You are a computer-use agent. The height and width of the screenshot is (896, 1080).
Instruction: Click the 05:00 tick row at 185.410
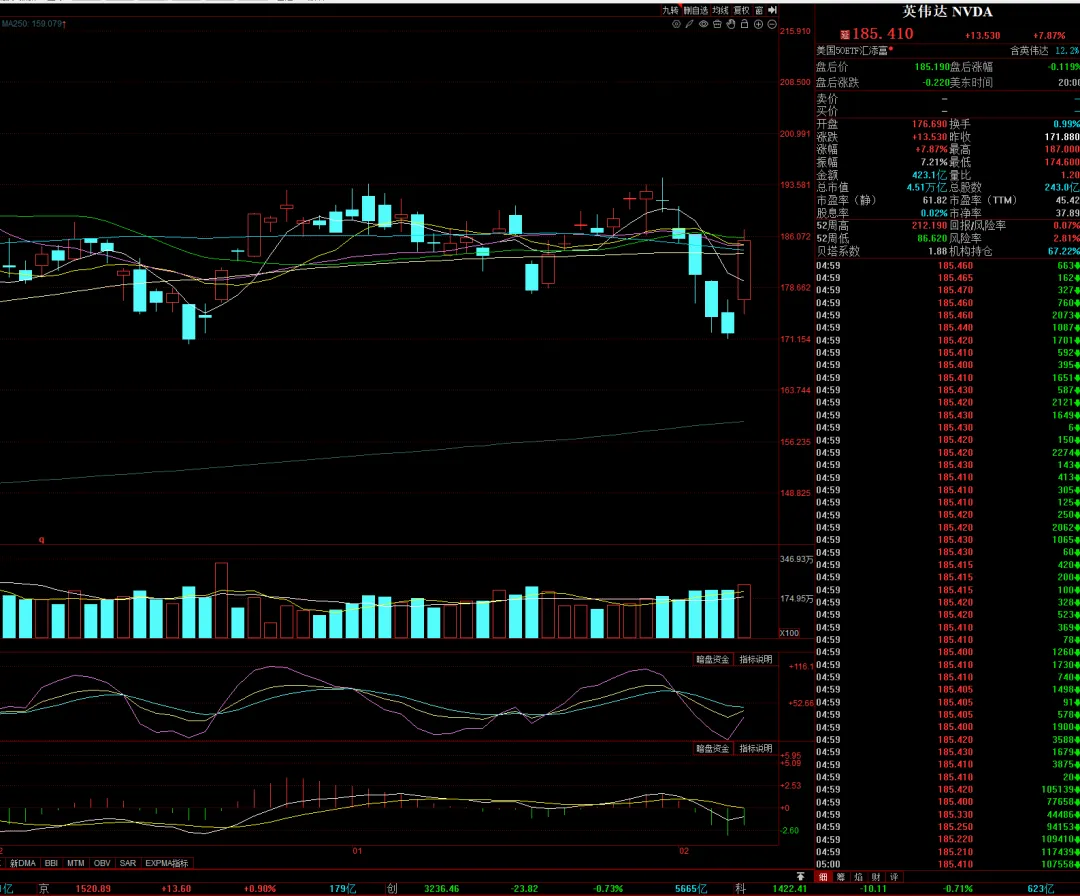pyautogui.click(x=948, y=864)
